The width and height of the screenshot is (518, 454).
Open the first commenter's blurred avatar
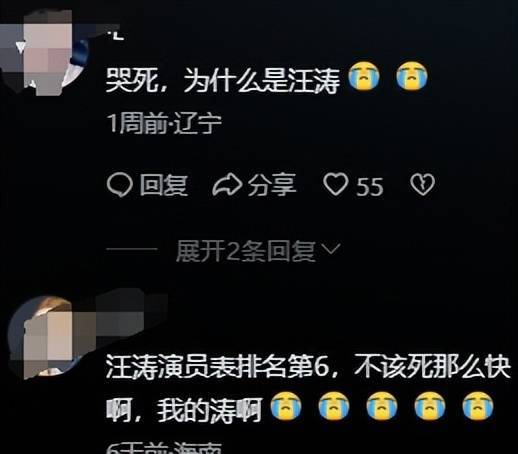[43, 53]
